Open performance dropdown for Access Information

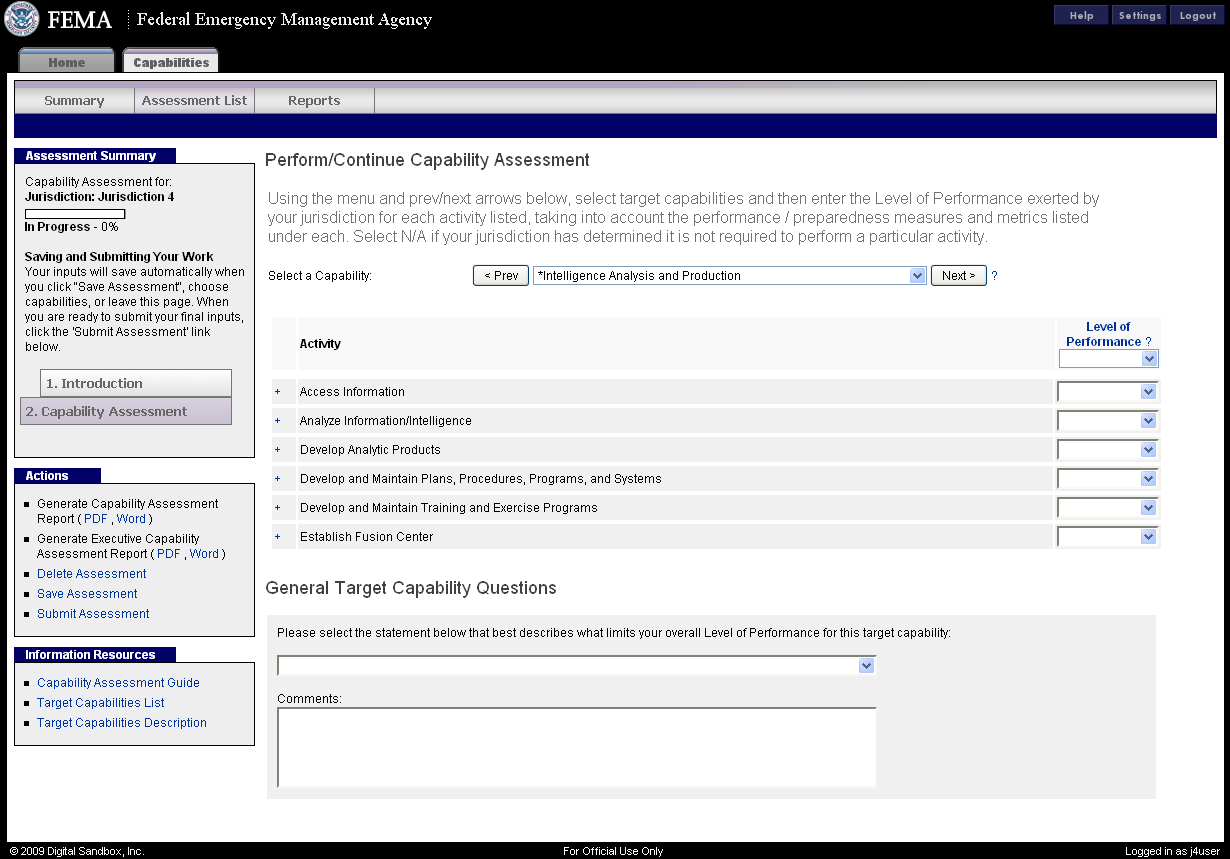[x=1107, y=392]
